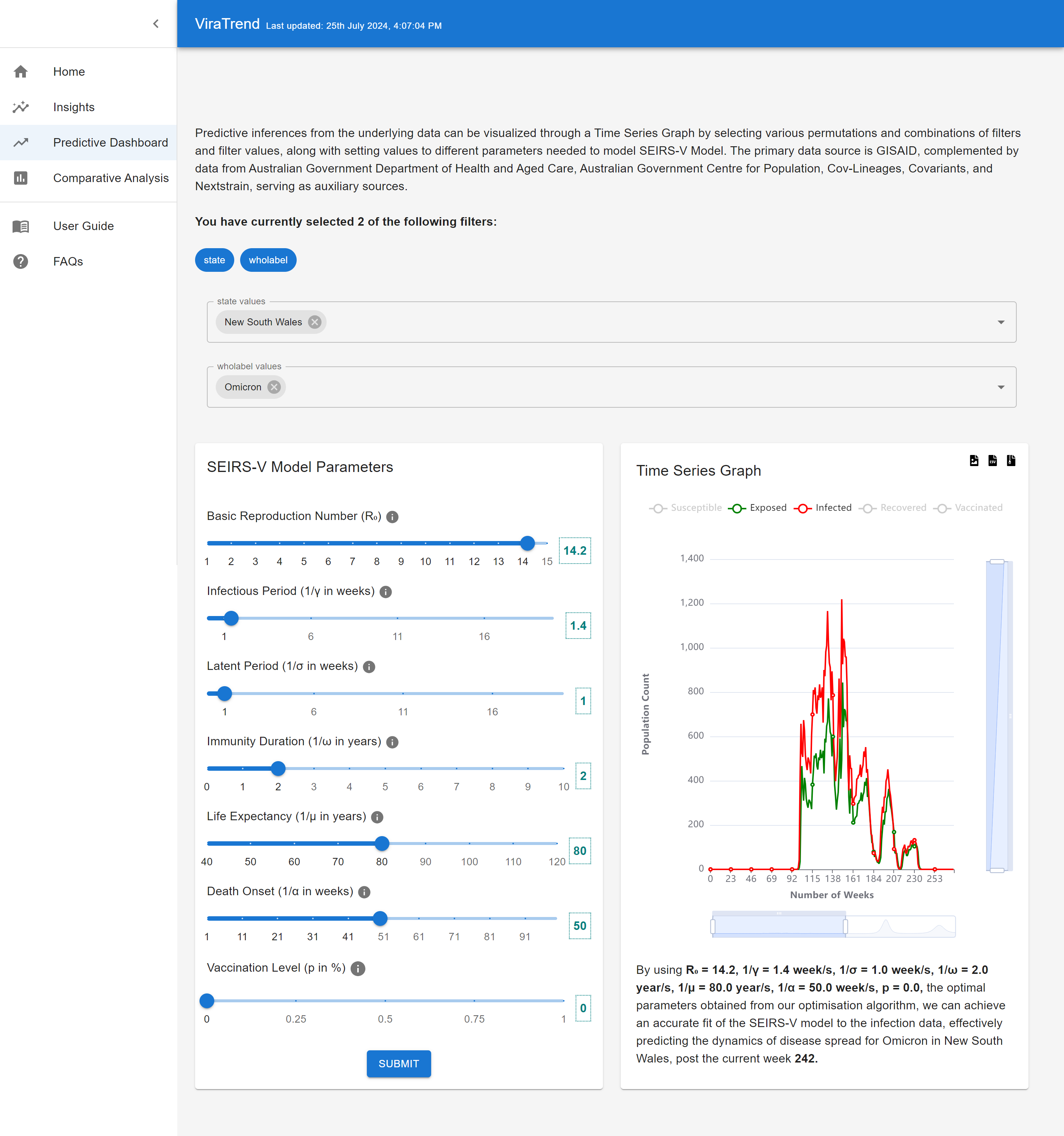Export graph data as CSV
Image resolution: width=1064 pixels, height=1136 pixels.
click(993, 461)
